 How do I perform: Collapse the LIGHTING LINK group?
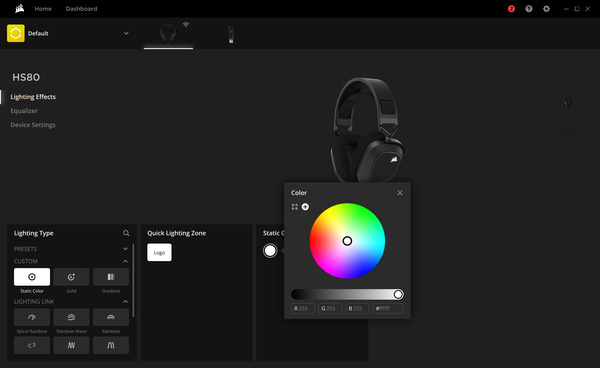tap(125, 302)
